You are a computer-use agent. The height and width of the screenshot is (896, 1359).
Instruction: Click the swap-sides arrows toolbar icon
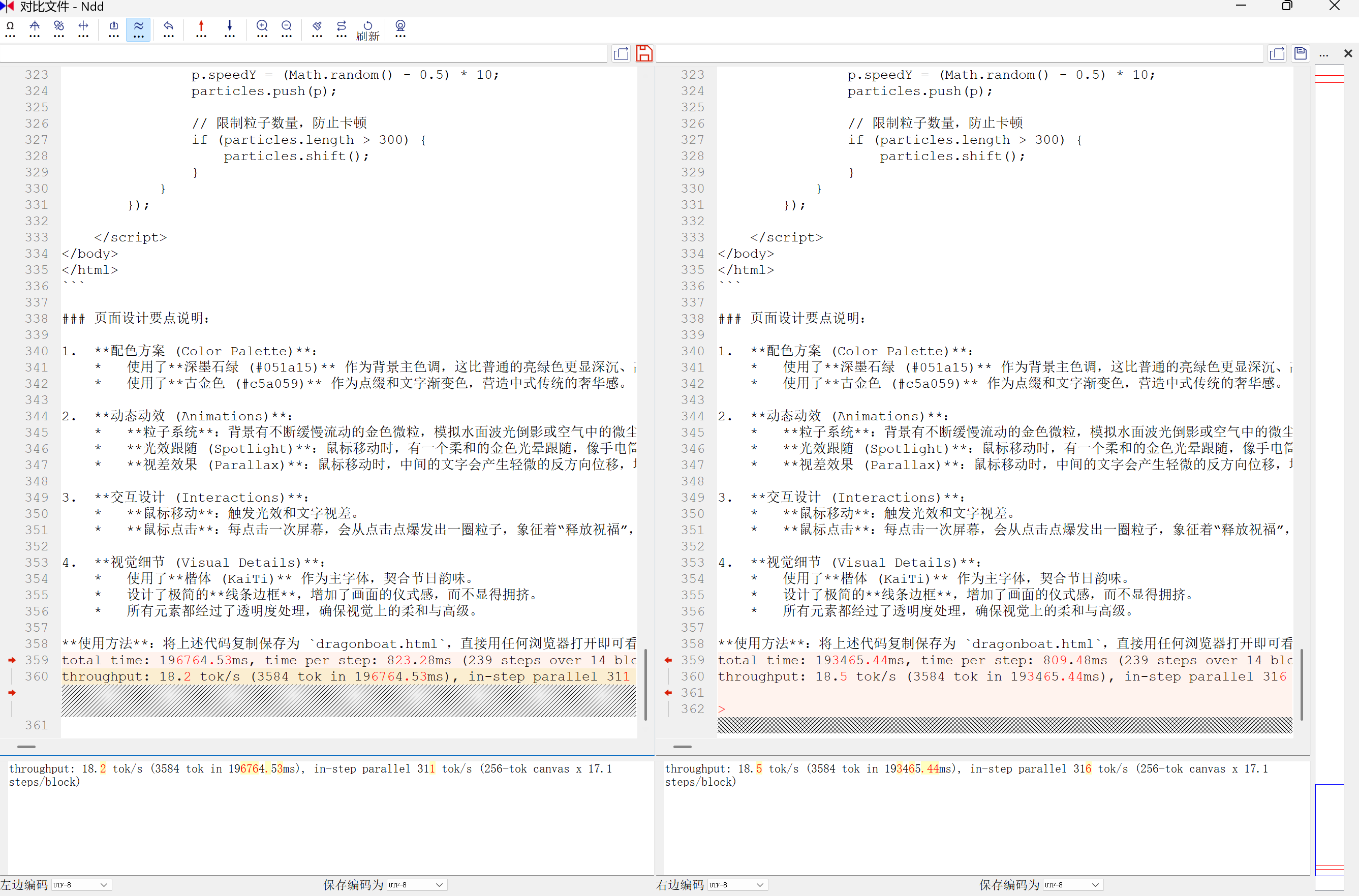point(342,29)
